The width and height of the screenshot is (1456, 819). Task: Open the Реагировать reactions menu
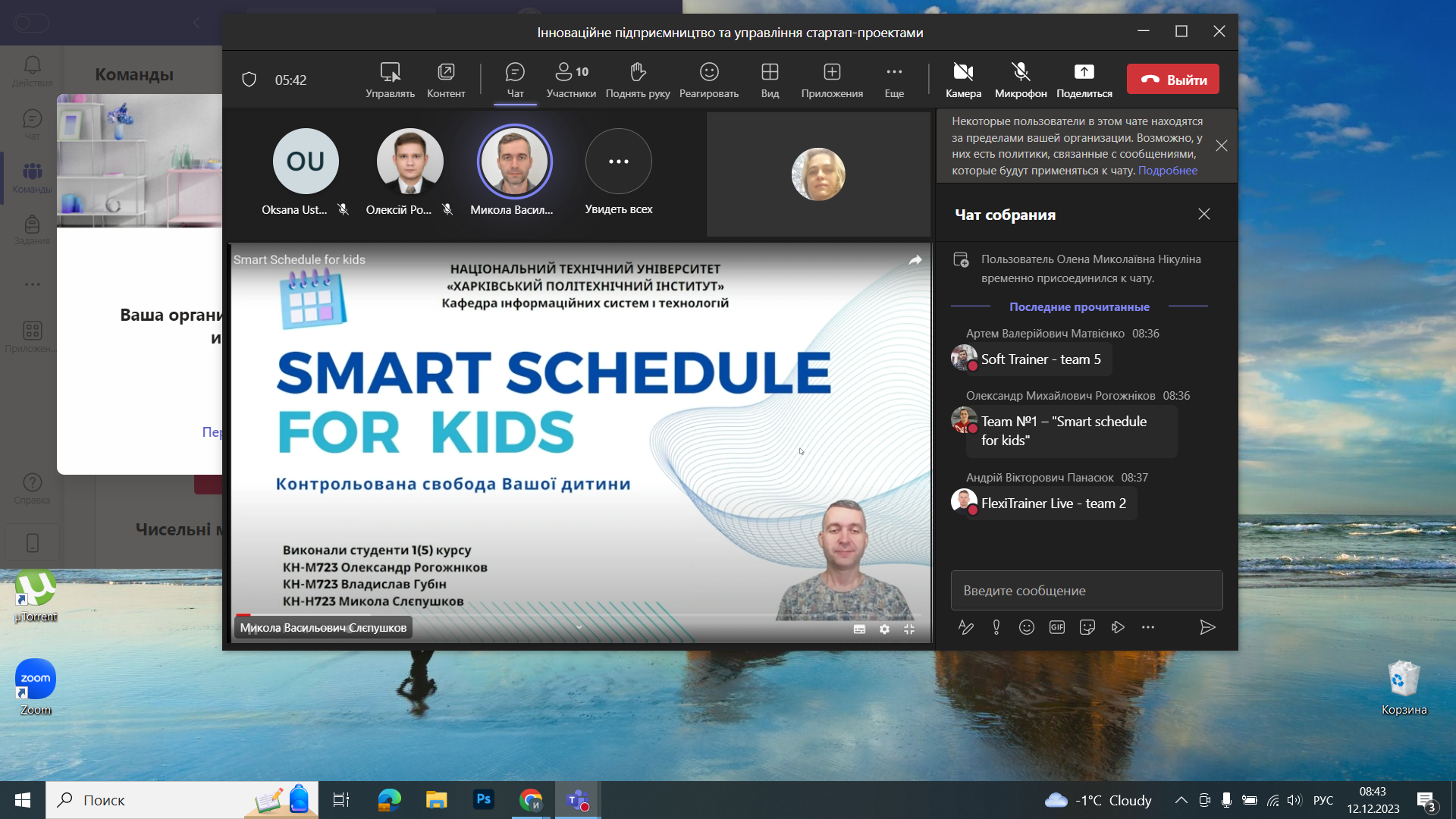click(x=708, y=72)
